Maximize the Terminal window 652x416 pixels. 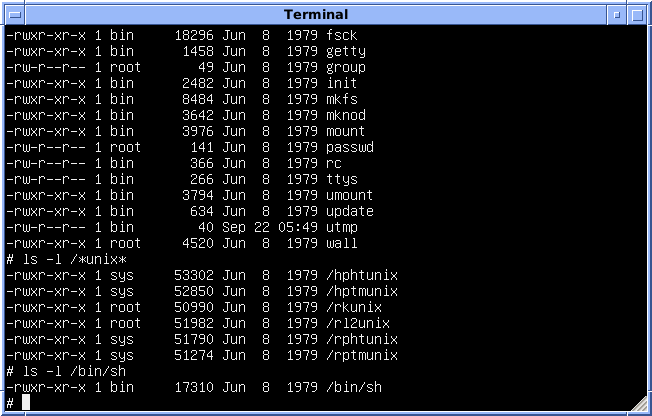point(638,14)
